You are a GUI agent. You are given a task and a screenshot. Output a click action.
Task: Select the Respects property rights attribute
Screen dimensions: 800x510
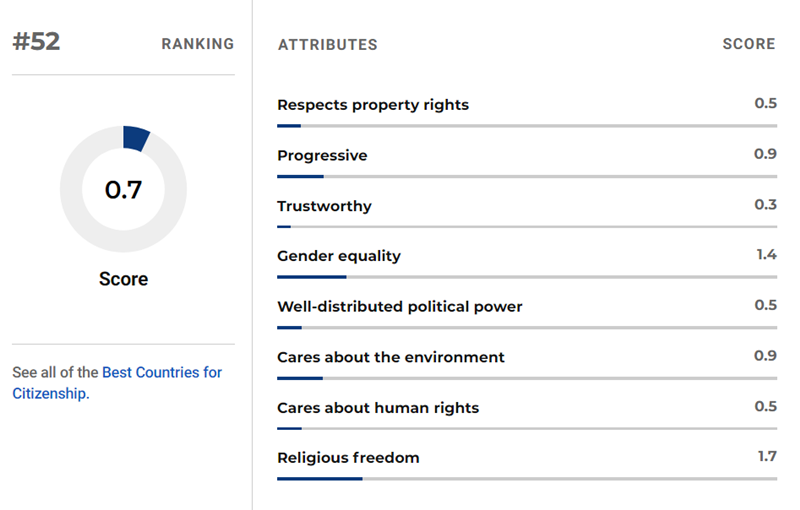372,105
